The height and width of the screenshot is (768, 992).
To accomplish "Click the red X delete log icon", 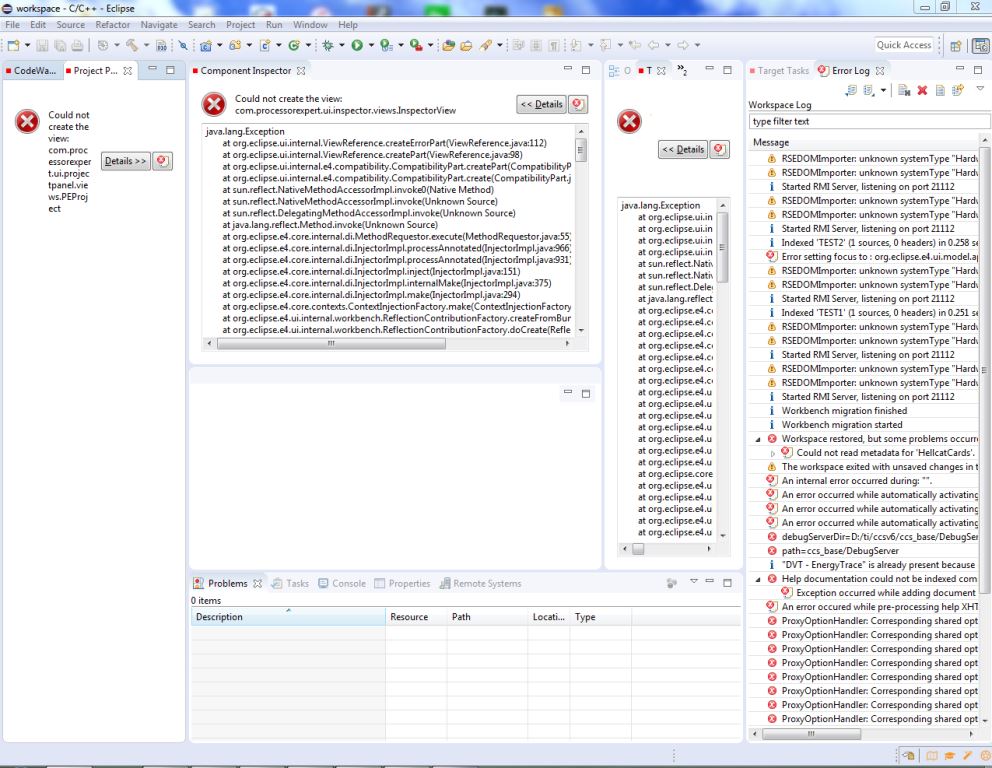I will (922, 91).
